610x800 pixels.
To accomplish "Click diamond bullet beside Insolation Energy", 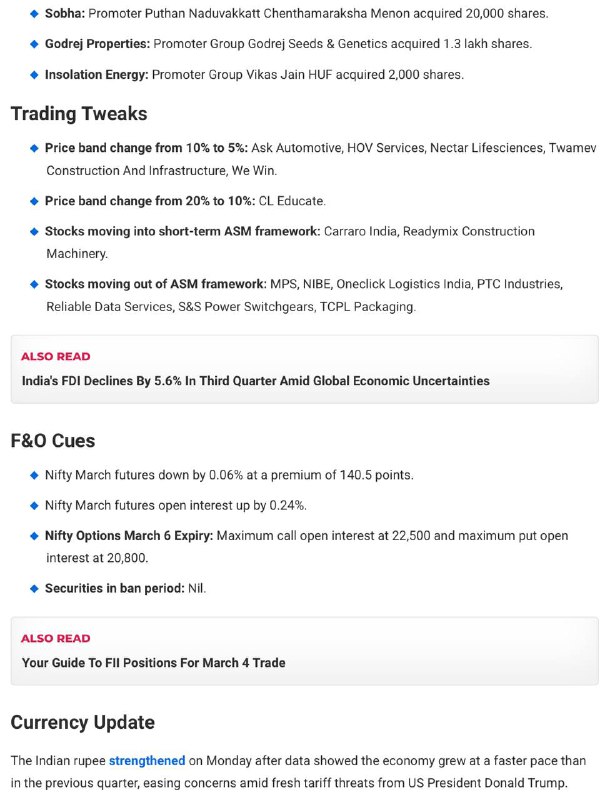I will tap(34, 75).
